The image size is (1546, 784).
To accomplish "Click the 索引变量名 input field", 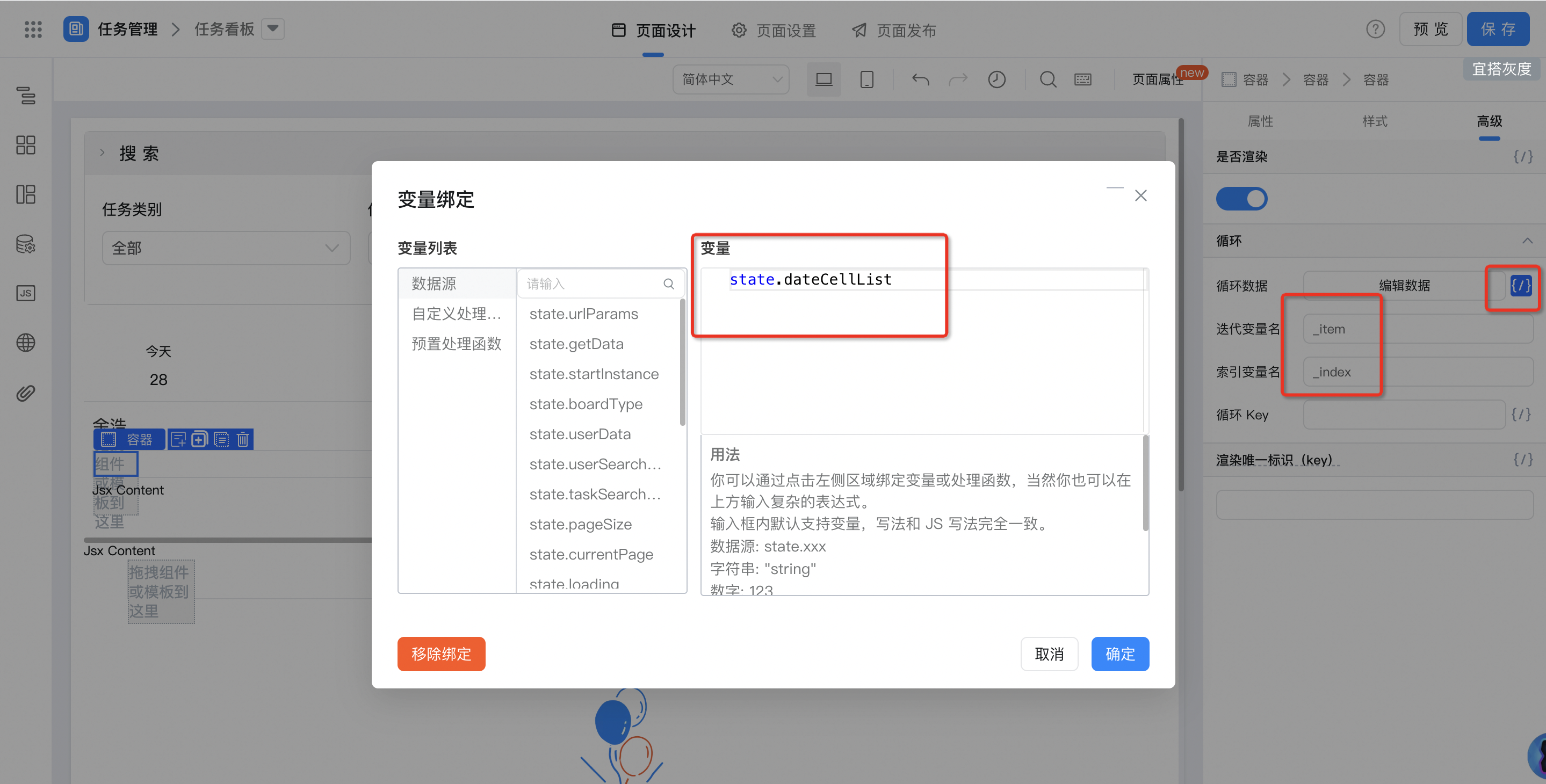I will click(1418, 372).
